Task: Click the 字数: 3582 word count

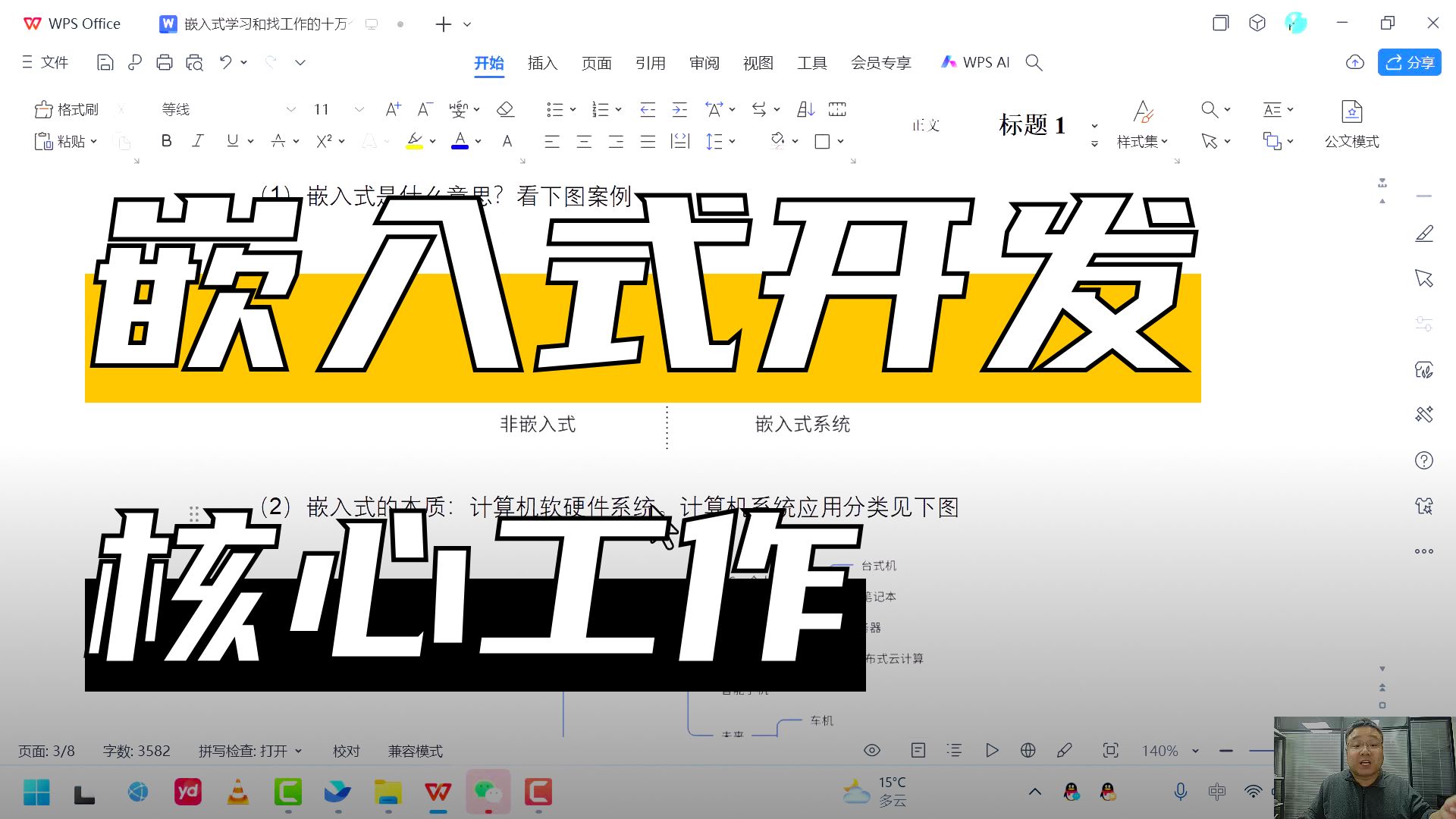Action: point(136,752)
